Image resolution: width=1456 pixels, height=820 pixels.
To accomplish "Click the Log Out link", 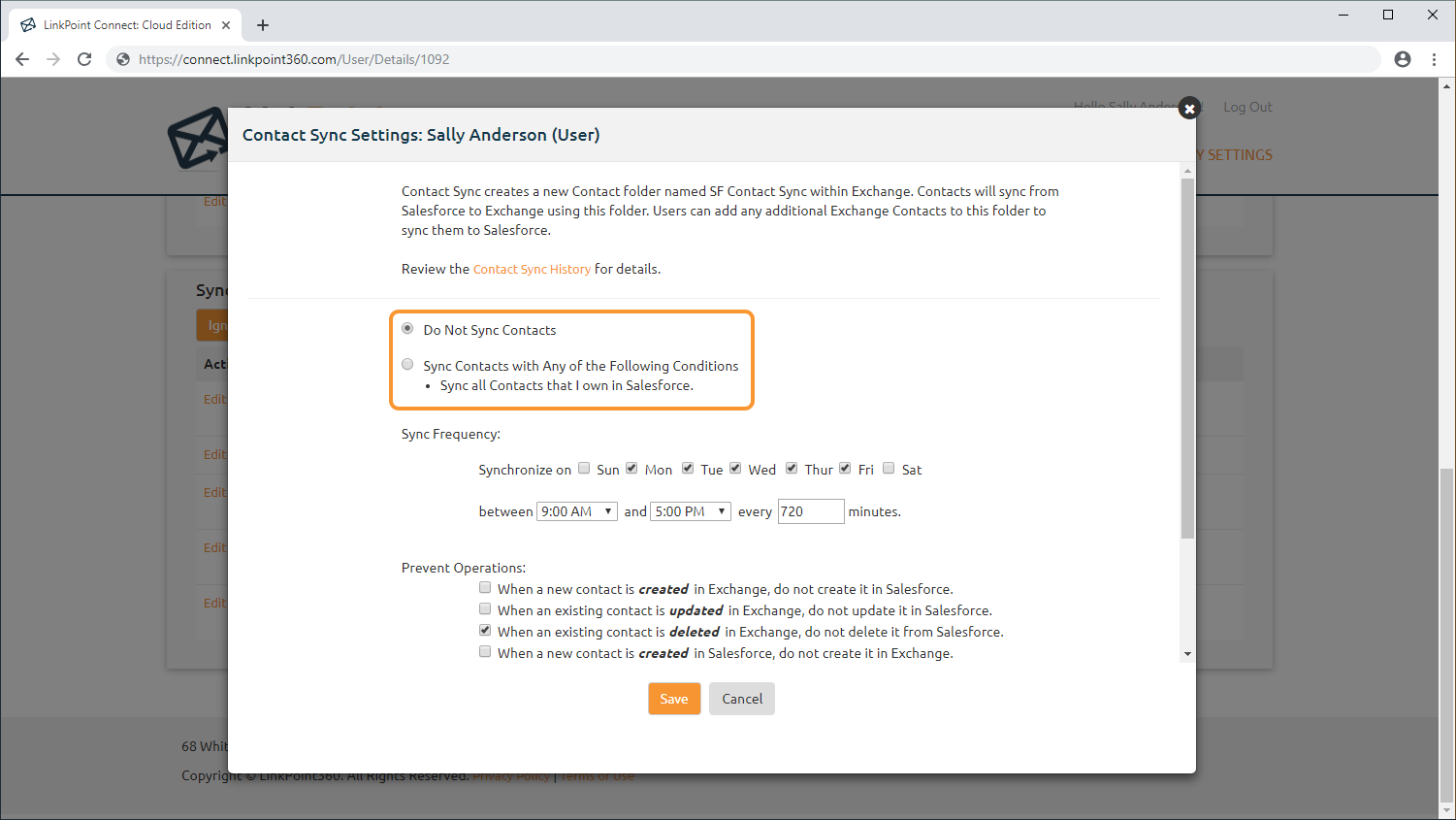I will tap(1247, 107).
